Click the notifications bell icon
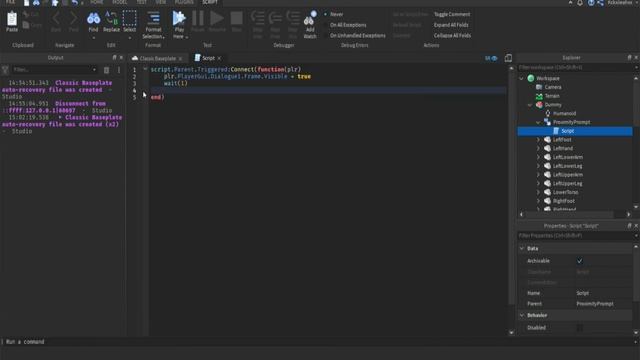 (x=580, y=3)
